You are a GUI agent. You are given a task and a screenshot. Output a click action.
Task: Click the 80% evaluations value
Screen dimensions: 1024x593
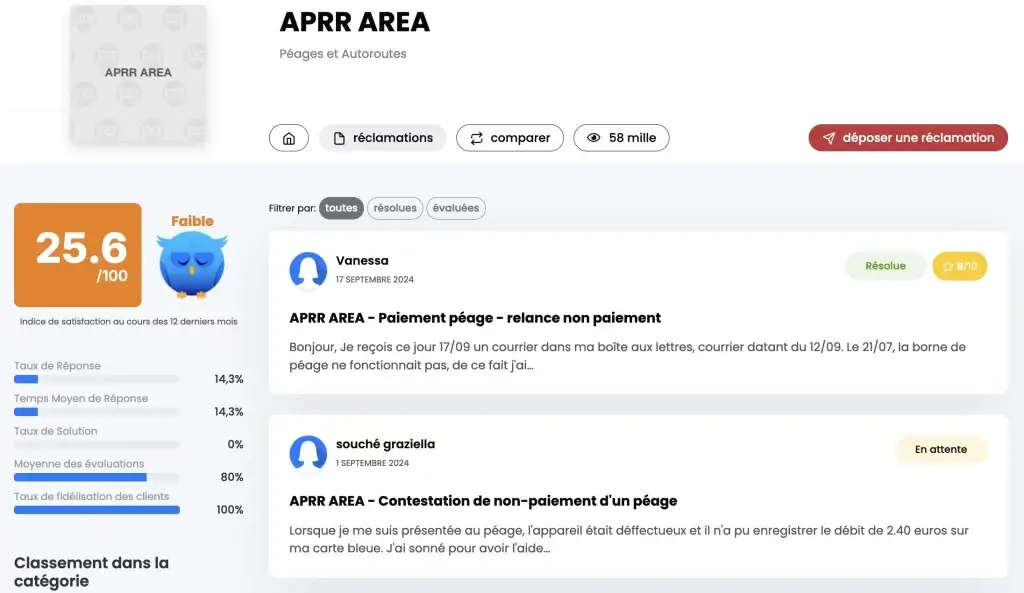tap(232, 477)
